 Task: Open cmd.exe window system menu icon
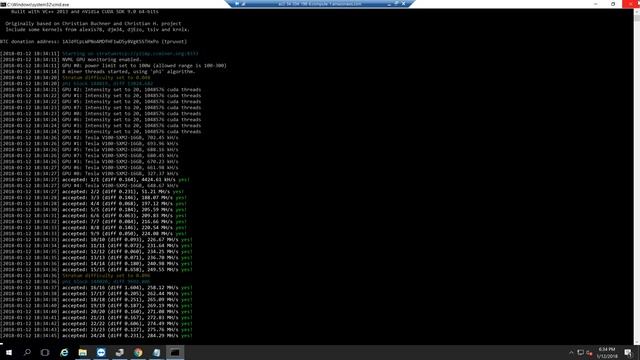(x=3, y=4)
